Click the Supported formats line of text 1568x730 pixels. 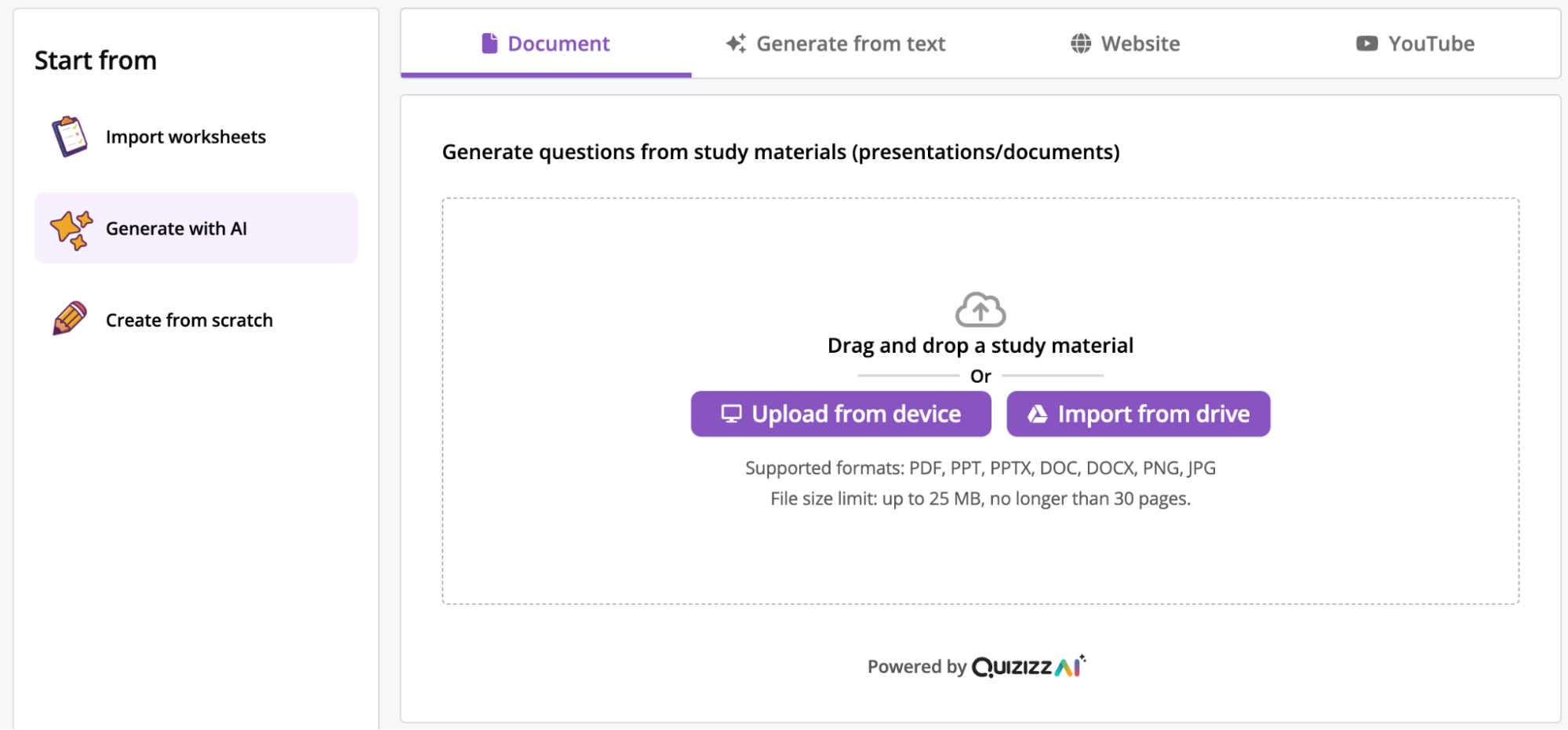(x=980, y=468)
